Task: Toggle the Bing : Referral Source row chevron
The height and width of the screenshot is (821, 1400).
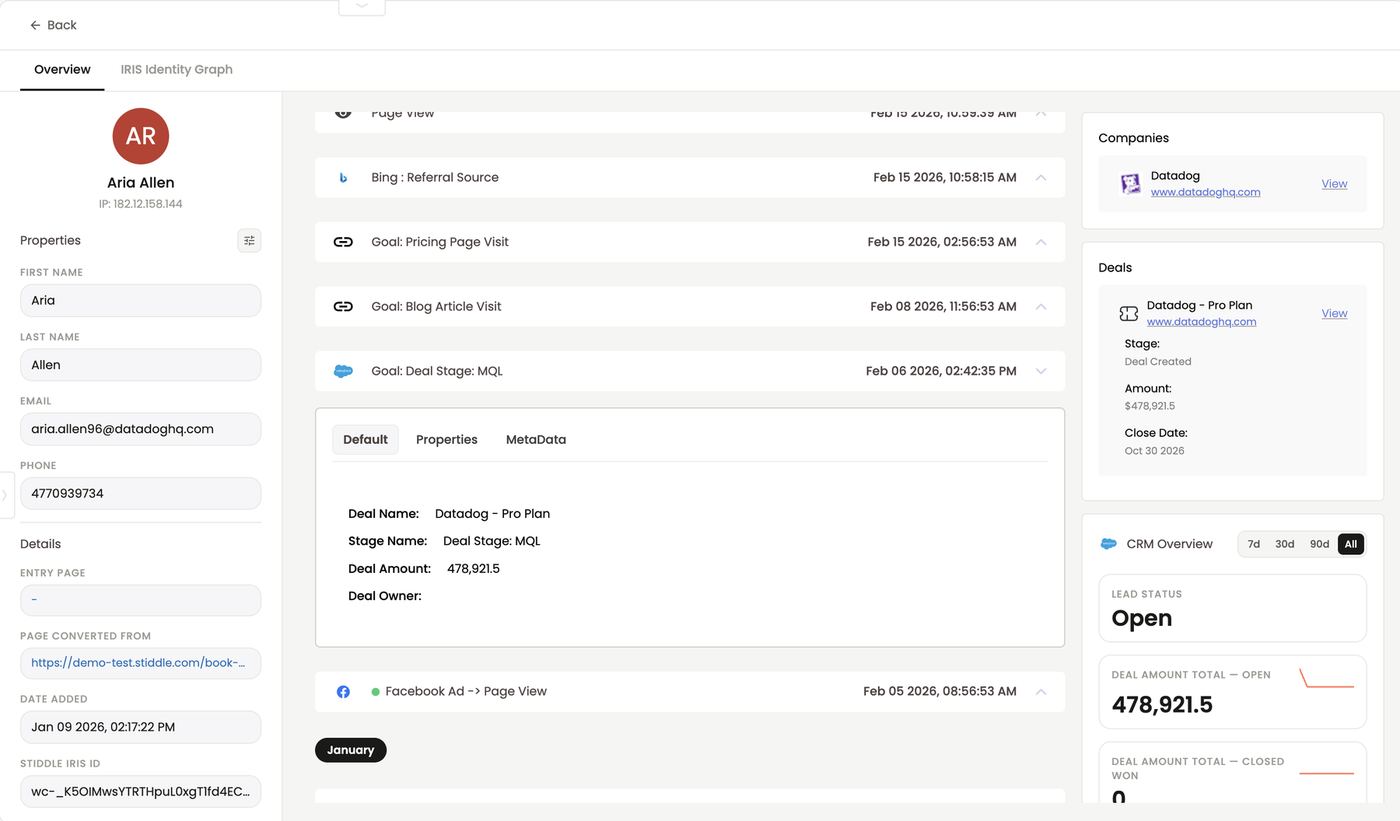Action: pos(1041,178)
